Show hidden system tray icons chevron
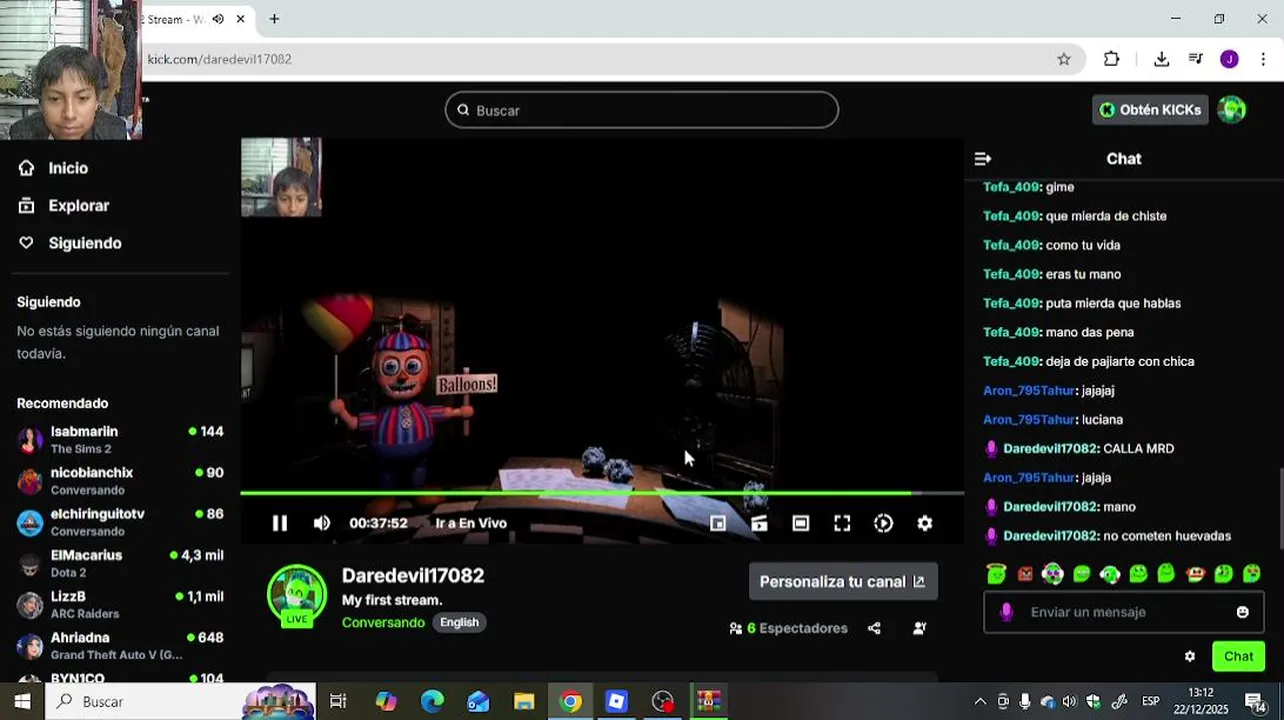 pyautogui.click(x=980, y=702)
